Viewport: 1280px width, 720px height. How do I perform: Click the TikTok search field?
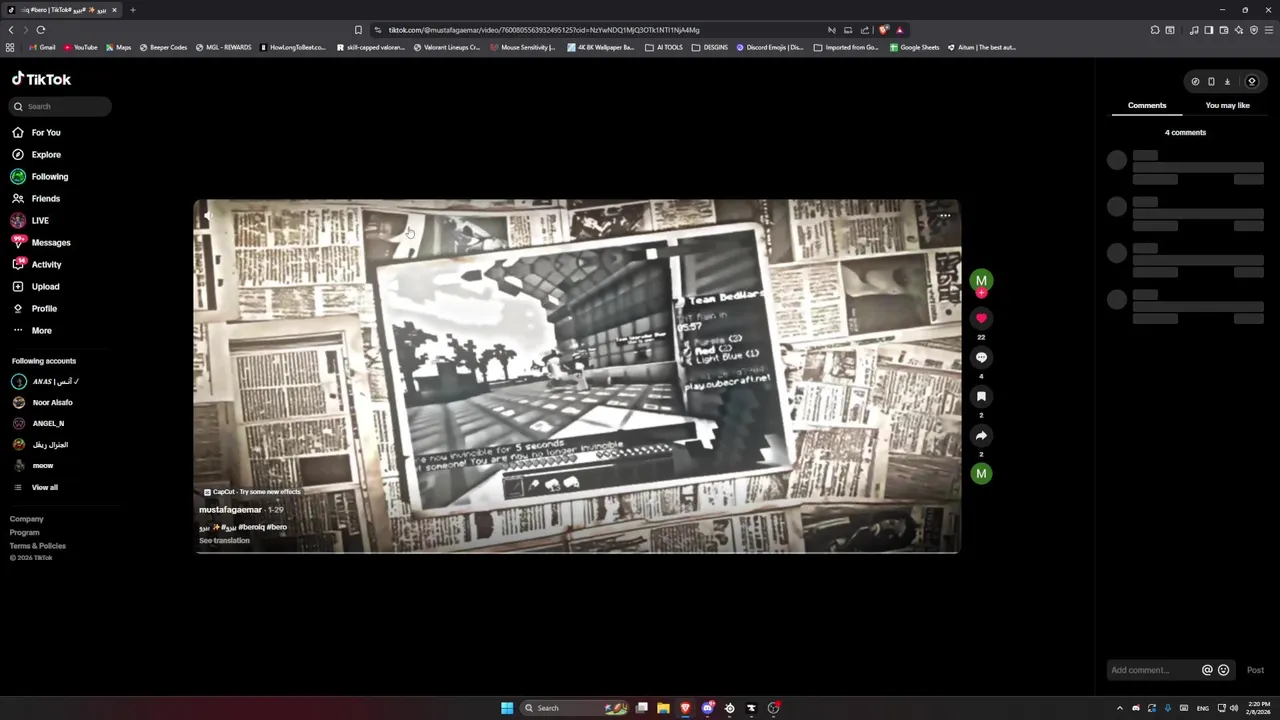(x=61, y=106)
